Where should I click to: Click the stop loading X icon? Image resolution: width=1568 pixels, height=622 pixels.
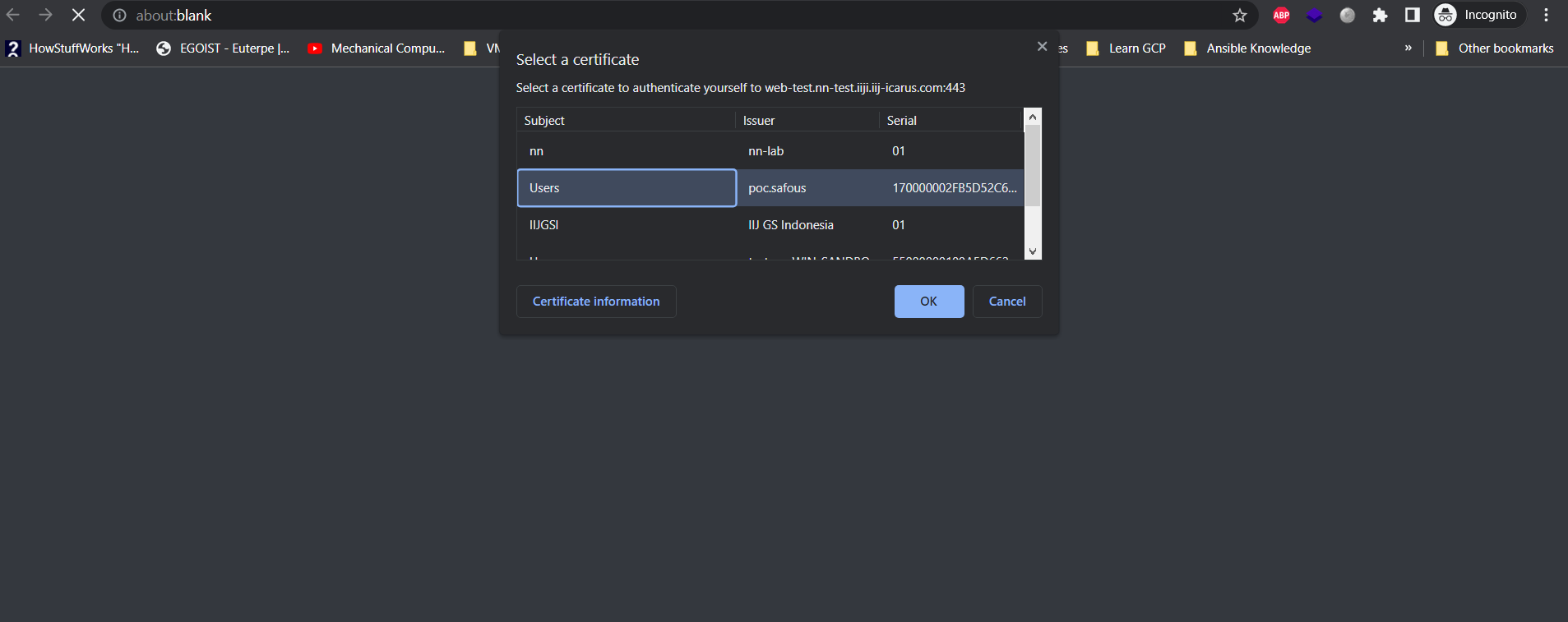point(78,15)
